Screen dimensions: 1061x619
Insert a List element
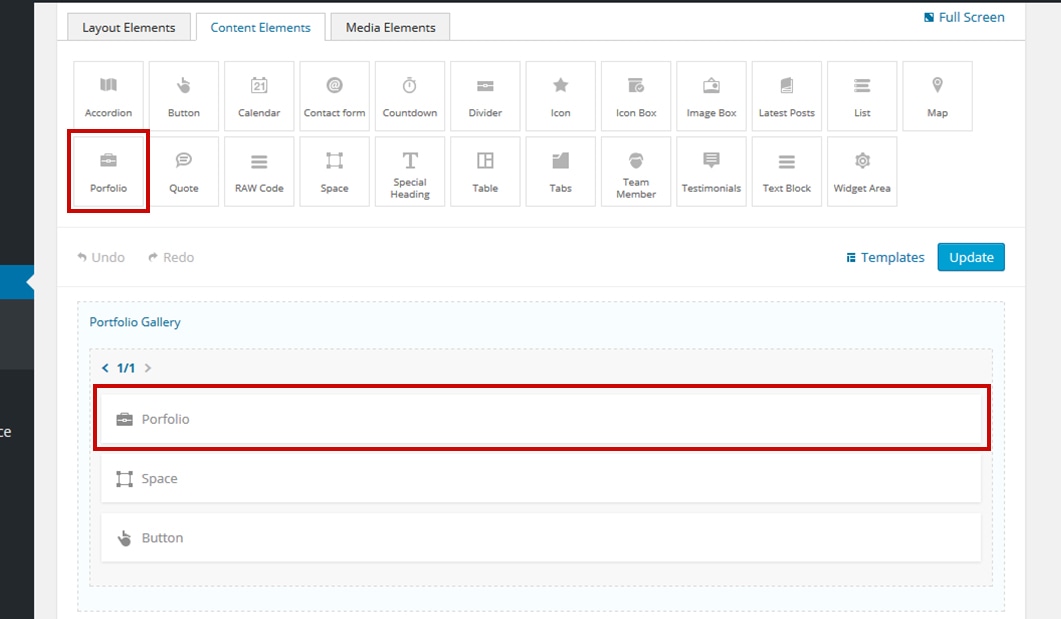[x=862, y=96]
